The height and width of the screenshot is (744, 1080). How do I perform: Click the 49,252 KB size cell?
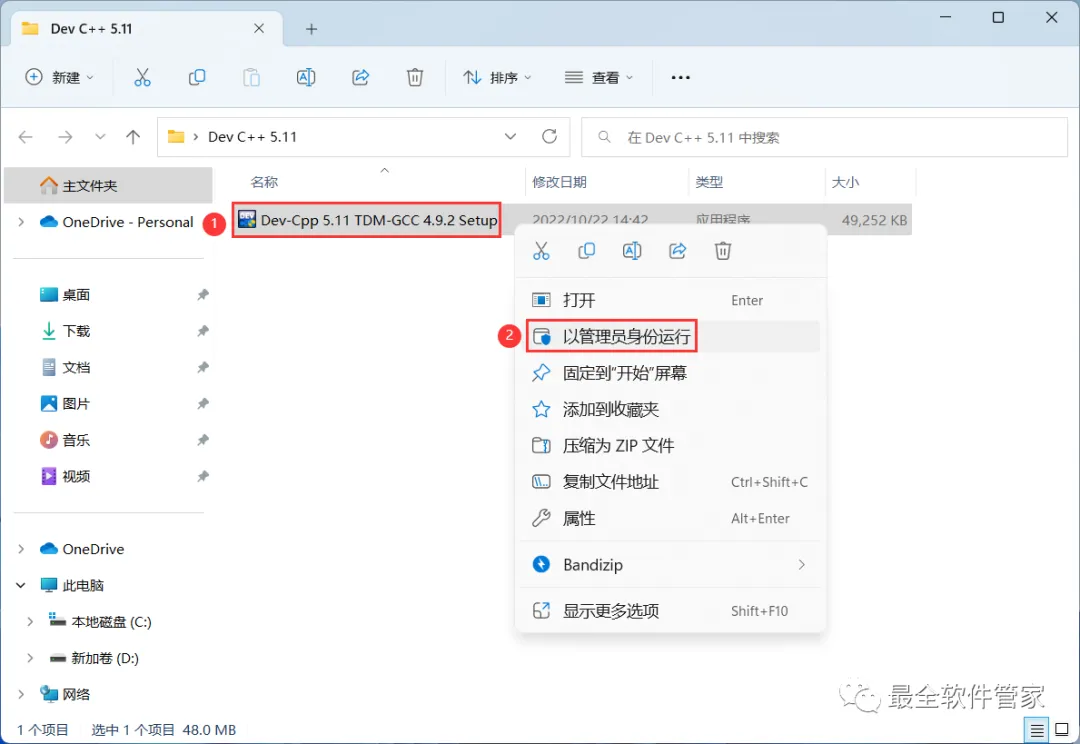pos(874,220)
